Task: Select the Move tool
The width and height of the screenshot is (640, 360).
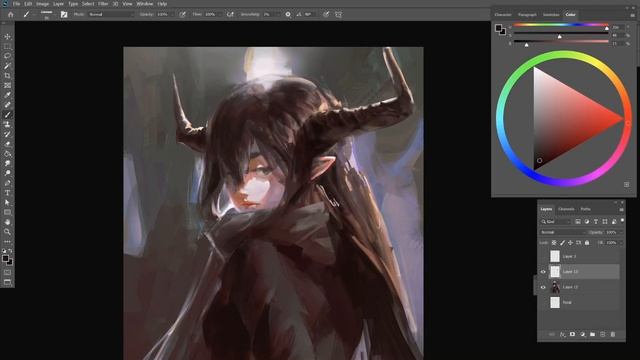Action: point(7,37)
